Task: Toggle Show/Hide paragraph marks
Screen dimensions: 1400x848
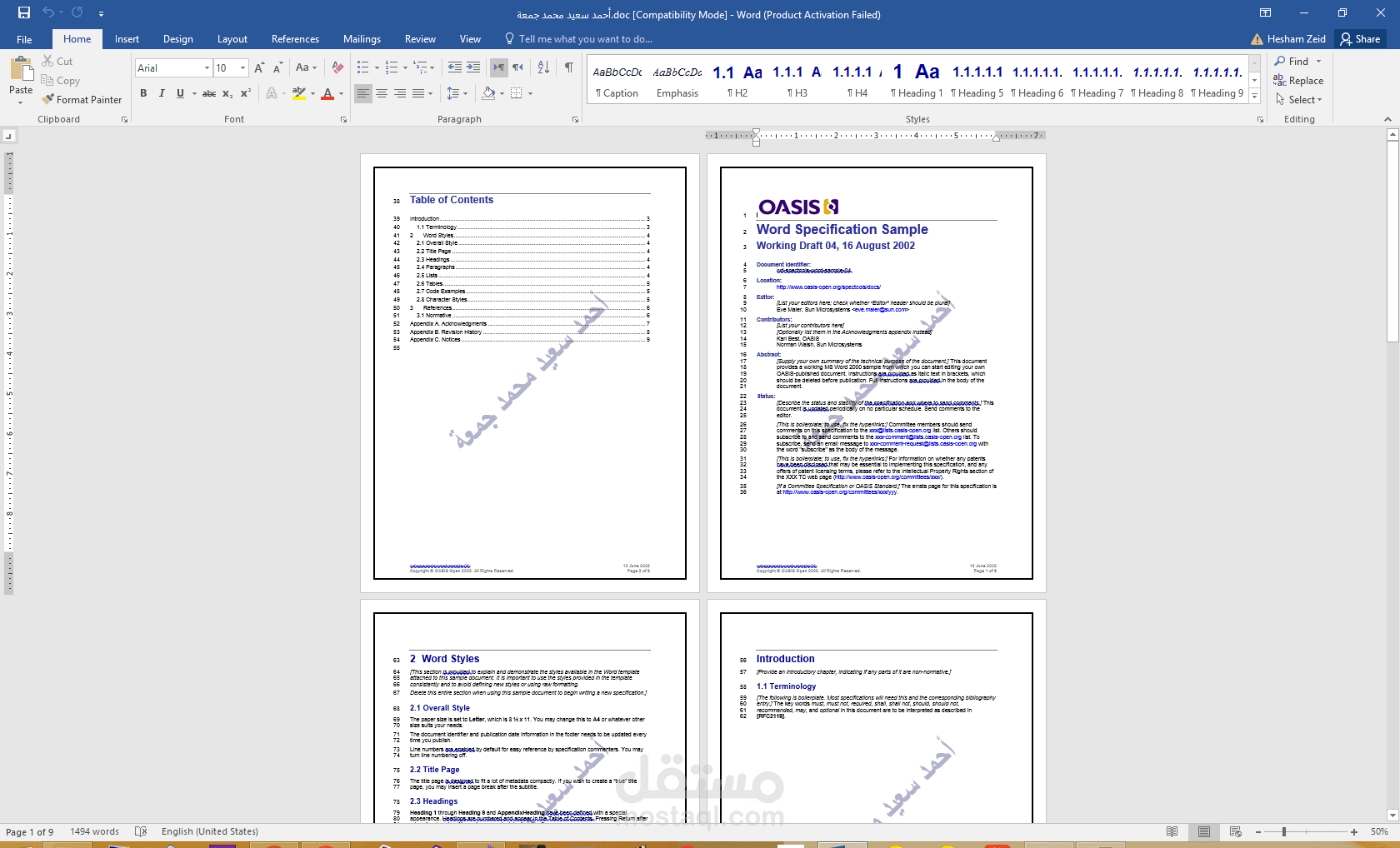Action: [569, 67]
